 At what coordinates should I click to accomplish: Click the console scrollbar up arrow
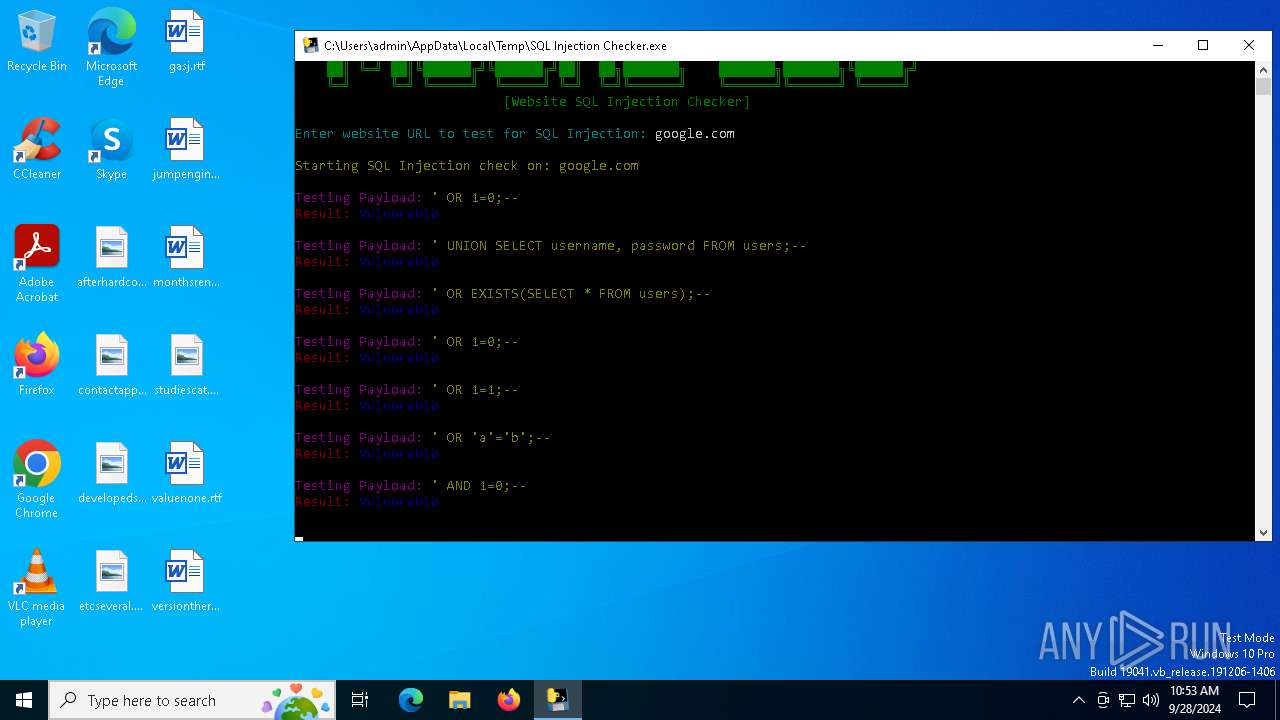(x=1263, y=70)
